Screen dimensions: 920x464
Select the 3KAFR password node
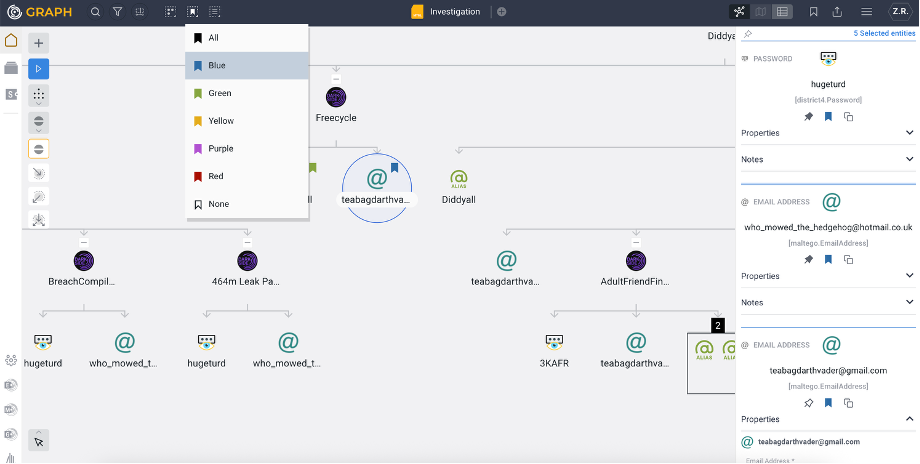554,341
